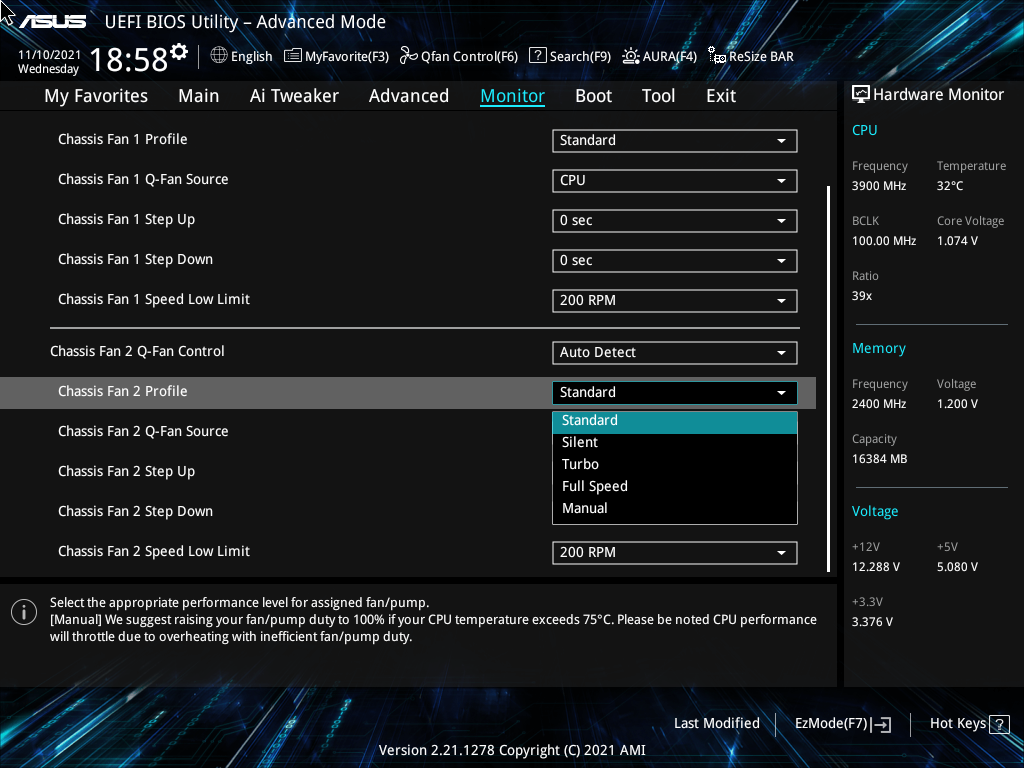The image size is (1024, 768).
Task: Open Chassis Fan 1 Profile dropdown
Action: click(675, 140)
